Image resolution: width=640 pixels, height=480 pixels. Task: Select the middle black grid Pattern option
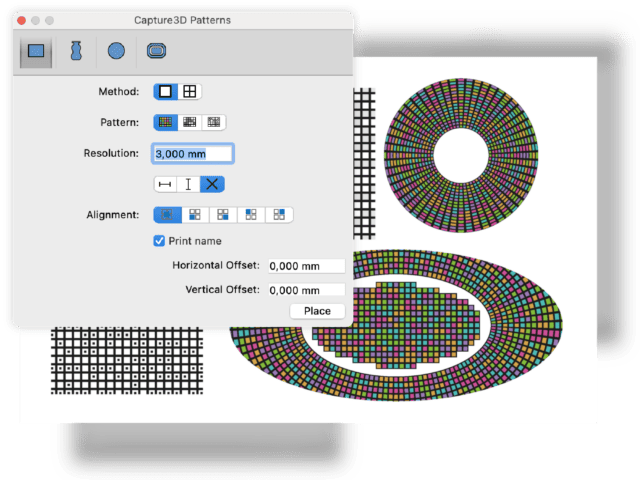point(189,122)
